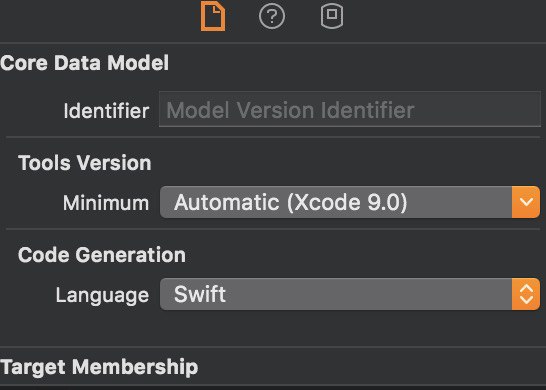The width and height of the screenshot is (546, 390).
Task: Click the Swift text in Language popup
Action: (200, 294)
